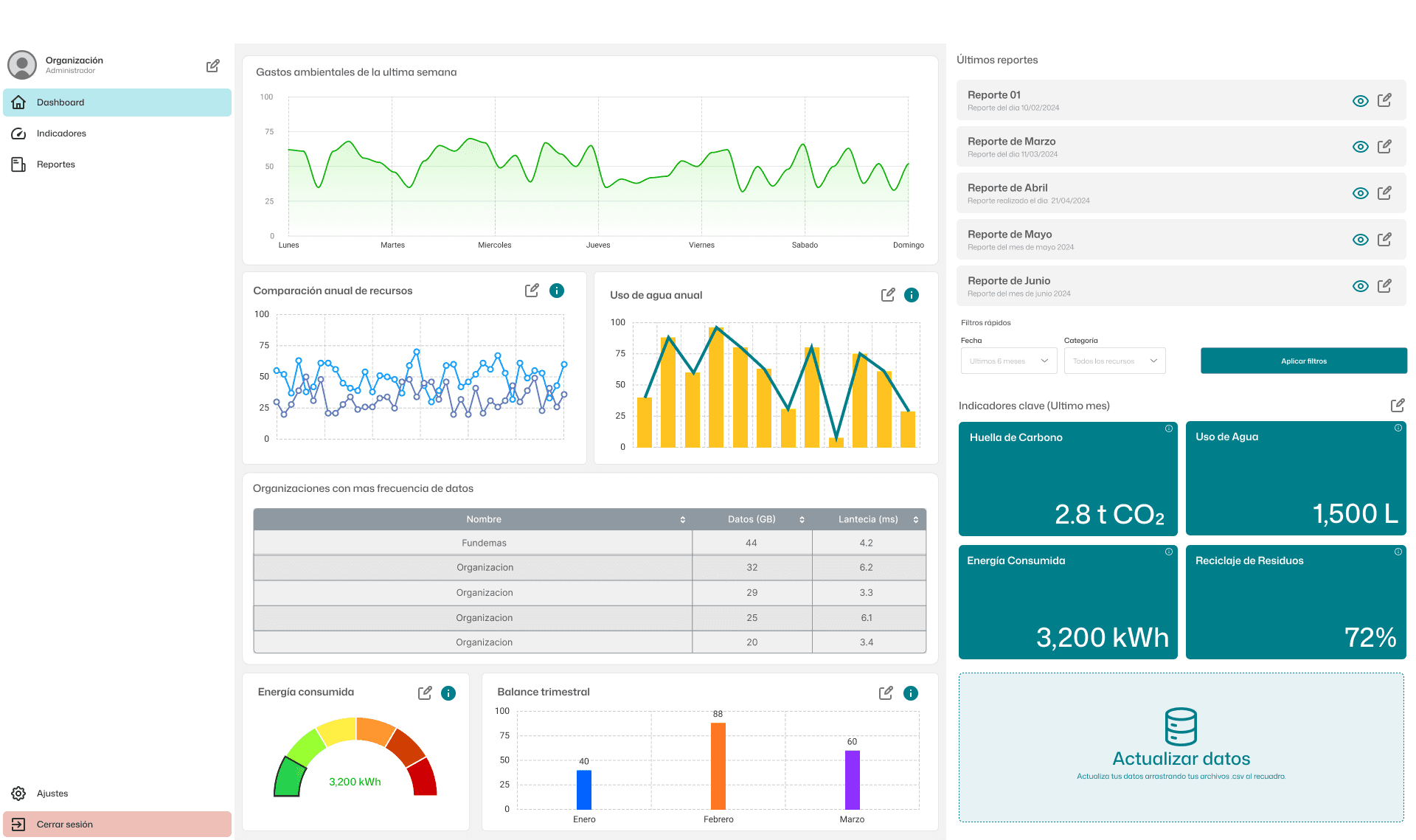Viewport: 1416px width, 840px height.
Task: Open Ajustes with the gear icon
Action: point(20,793)
